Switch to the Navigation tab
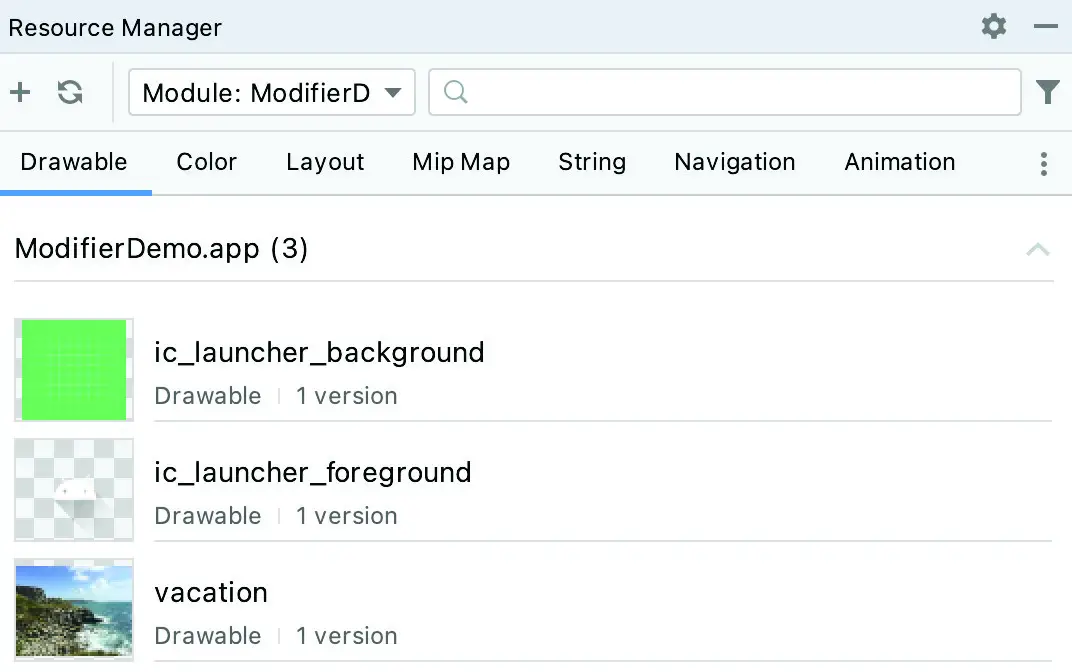This screenshot has height=672, width=1072. point(735,162)
